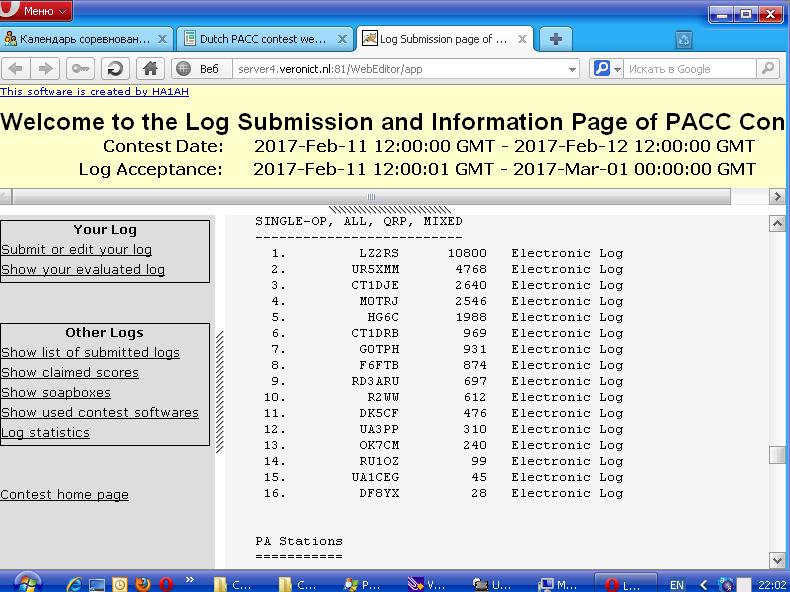Click the Google search magnifier icon
790x592 pixels.
click(x=768, y=69)
